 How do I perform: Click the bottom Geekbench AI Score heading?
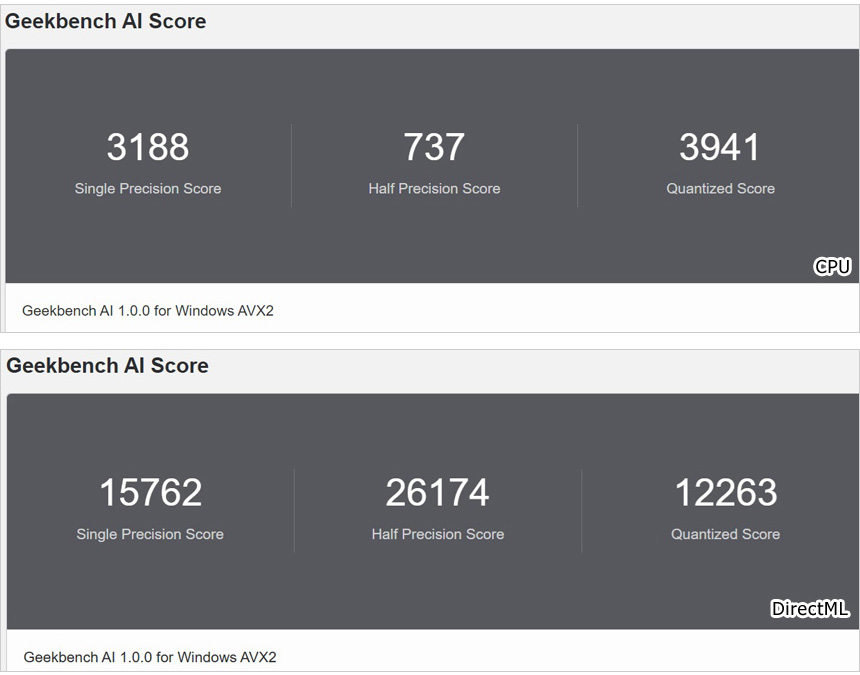[x=108, y=365]
